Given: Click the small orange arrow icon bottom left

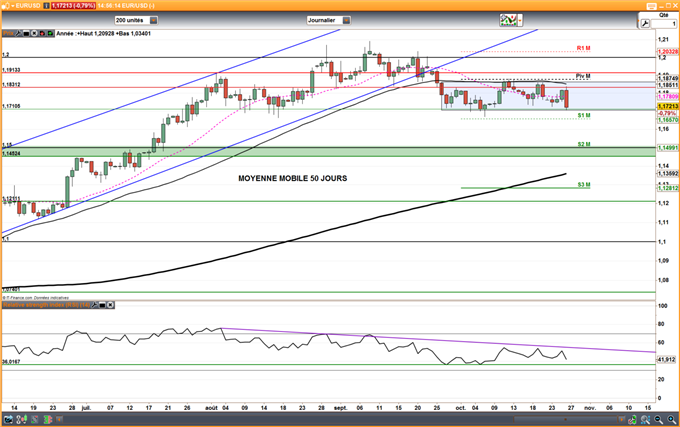Looking at the screenshot, I should tap(59, 420).
